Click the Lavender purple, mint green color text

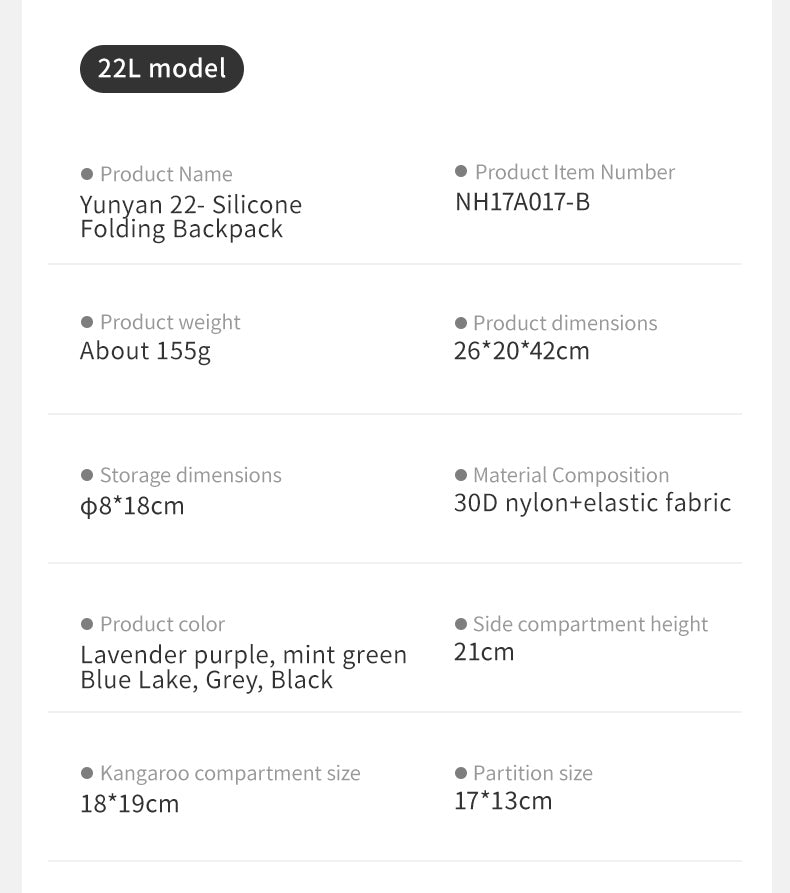pos(243,656)
